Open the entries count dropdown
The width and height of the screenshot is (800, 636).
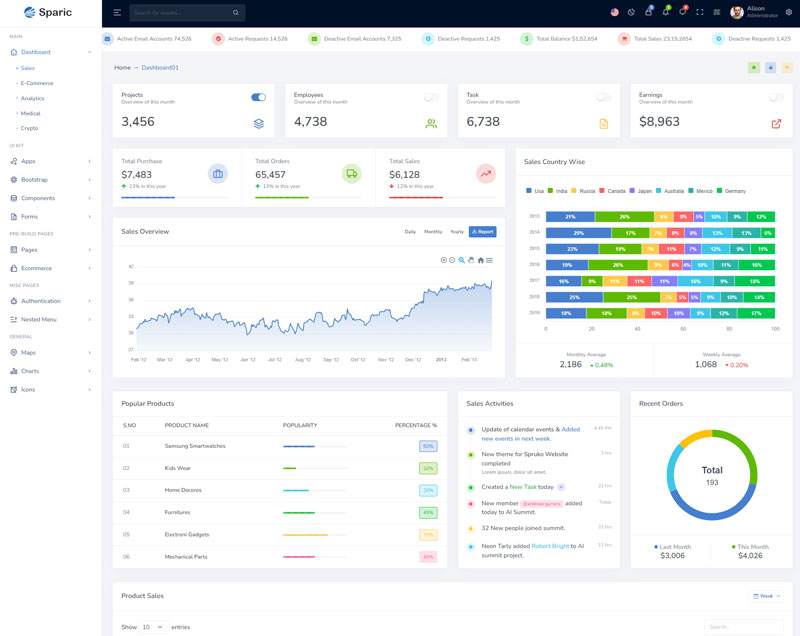(153, 627)
